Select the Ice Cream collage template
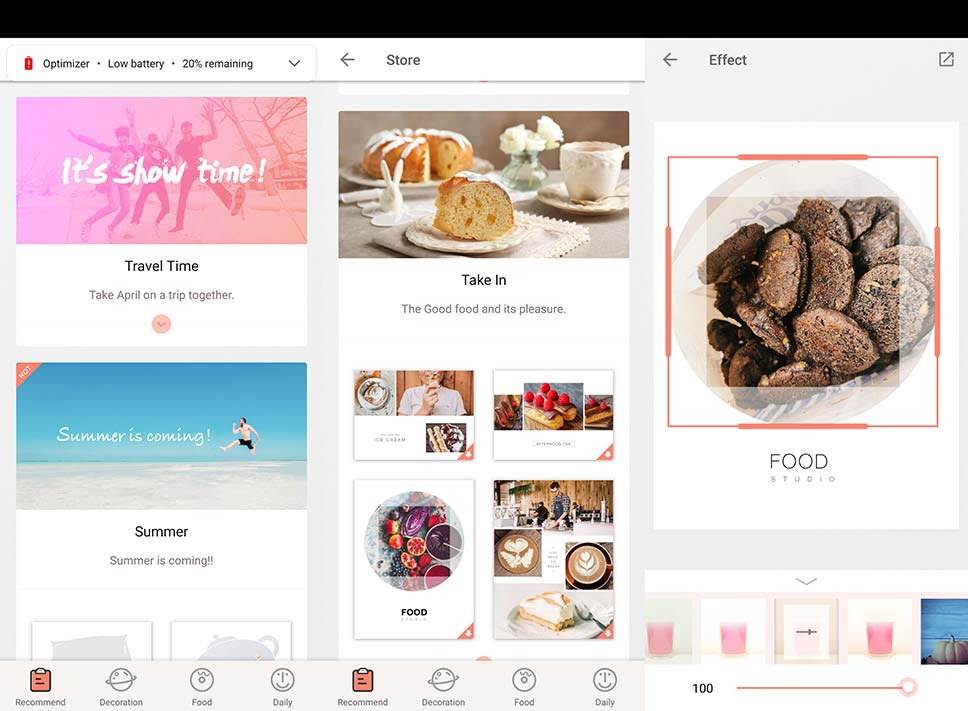Viewport: 968px width, 711px height. tap(414, 415)
